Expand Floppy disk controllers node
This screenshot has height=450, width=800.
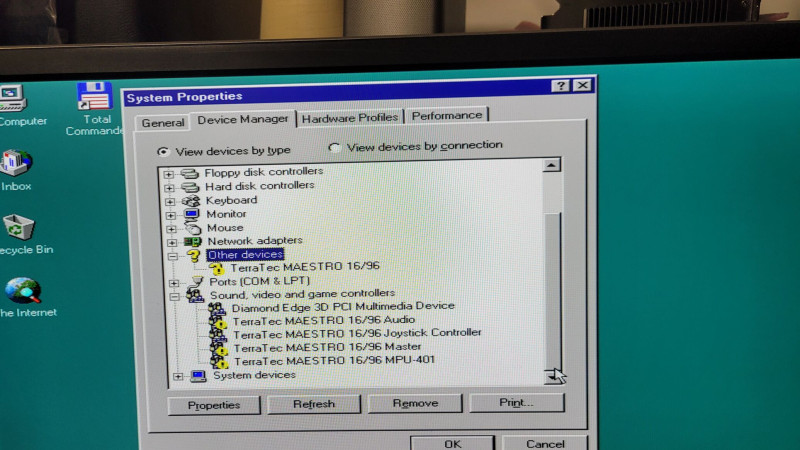point(168,174)
